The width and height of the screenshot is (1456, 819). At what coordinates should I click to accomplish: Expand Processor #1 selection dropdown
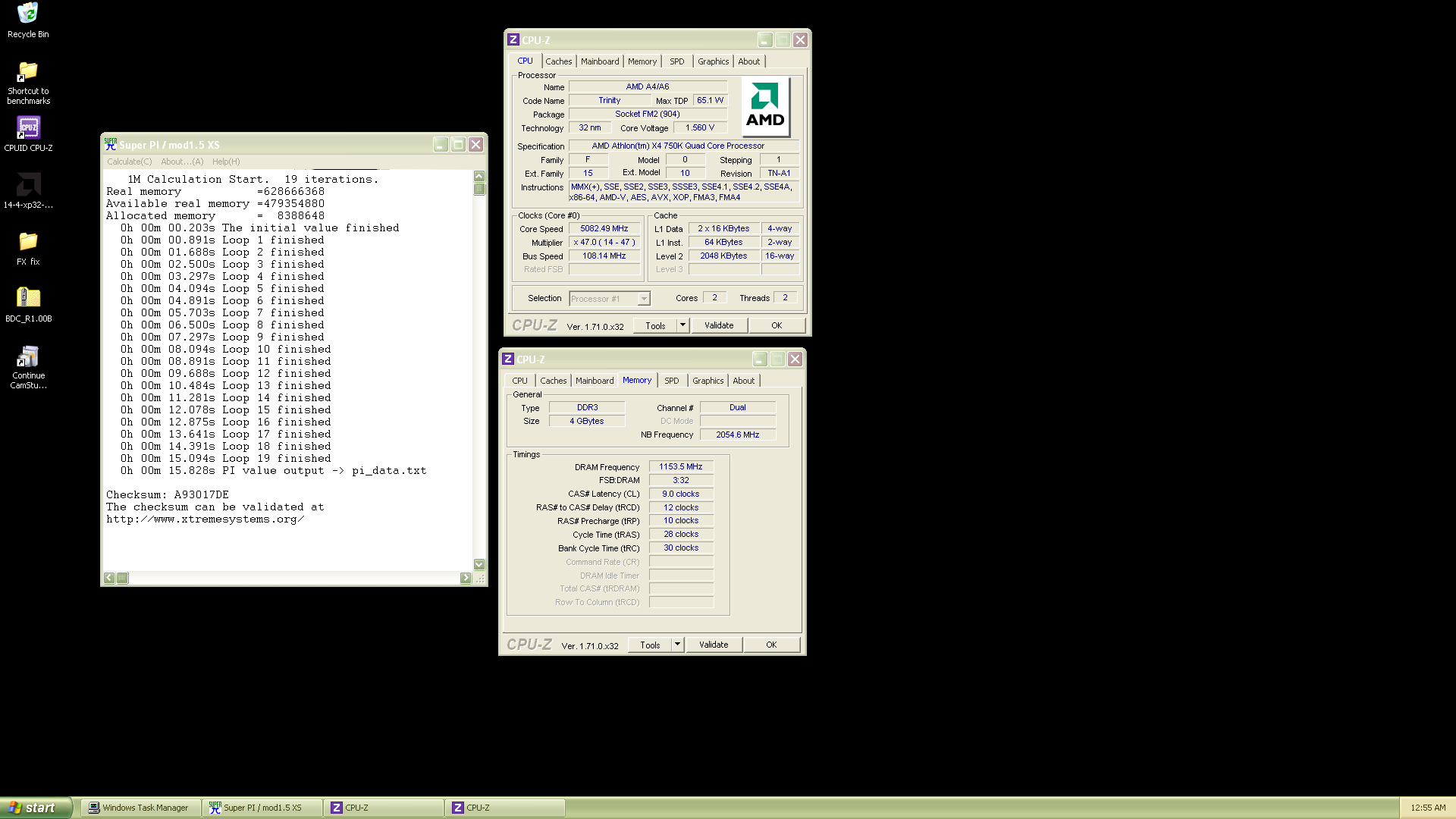pyautogui.click(x=643, y=299)
